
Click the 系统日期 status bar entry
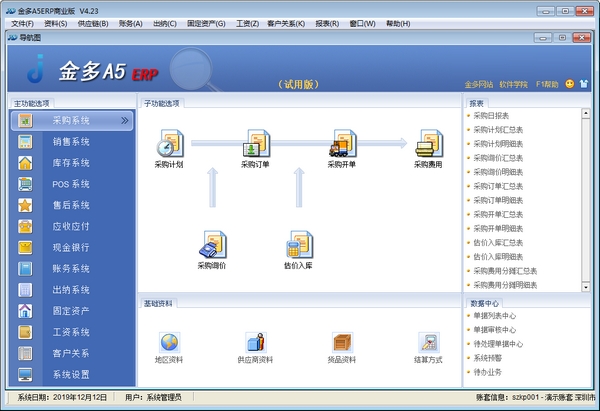click(62, 398)
